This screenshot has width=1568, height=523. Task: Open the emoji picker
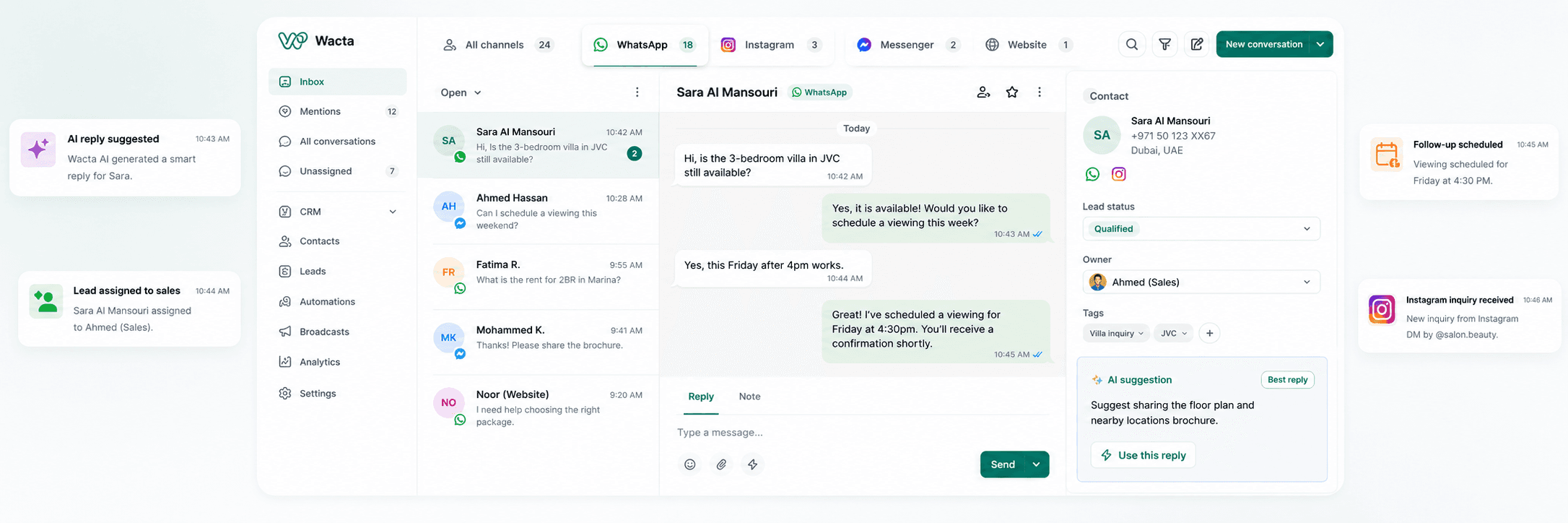[690, 464]
